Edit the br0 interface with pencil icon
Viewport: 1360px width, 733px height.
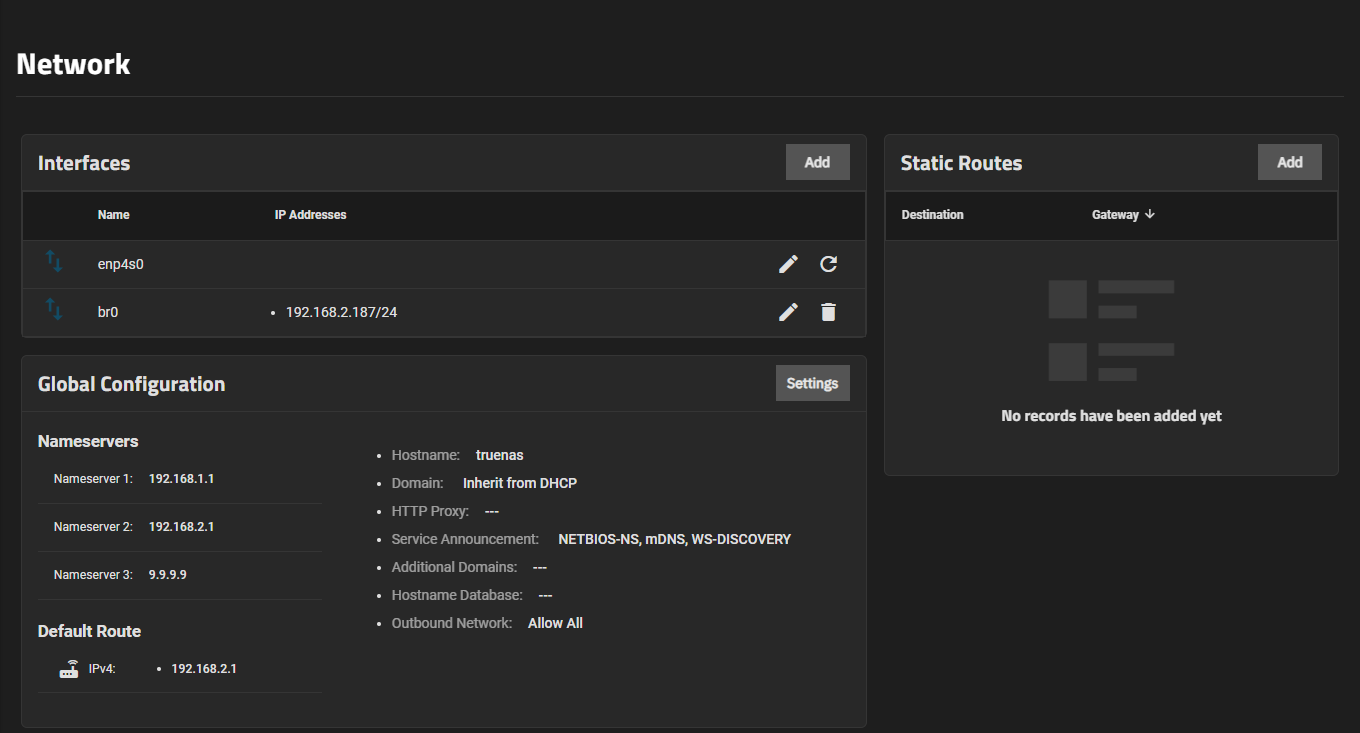[x=788, y=312]
